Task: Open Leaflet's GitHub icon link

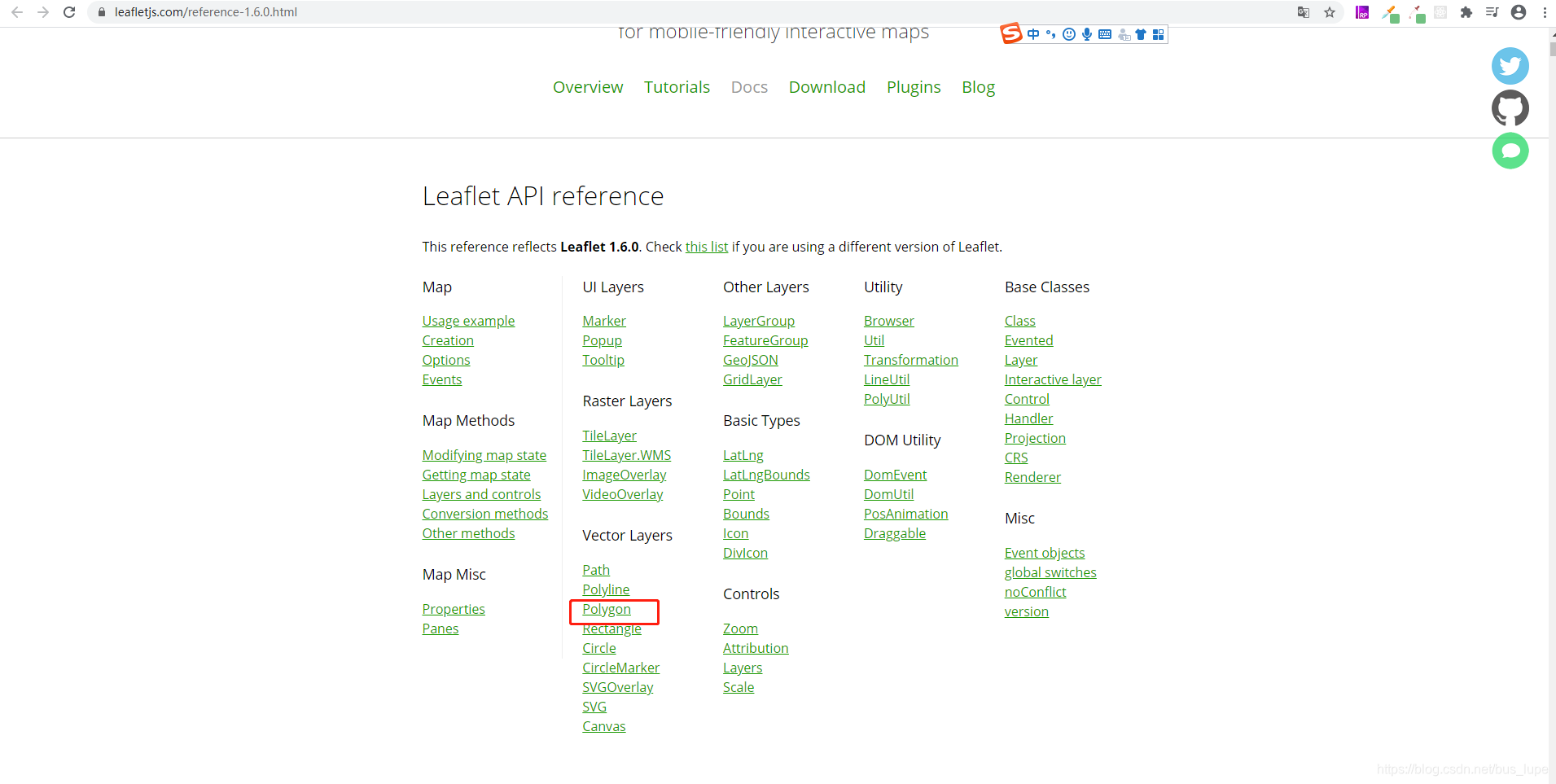Action: tap(1510, 108)
